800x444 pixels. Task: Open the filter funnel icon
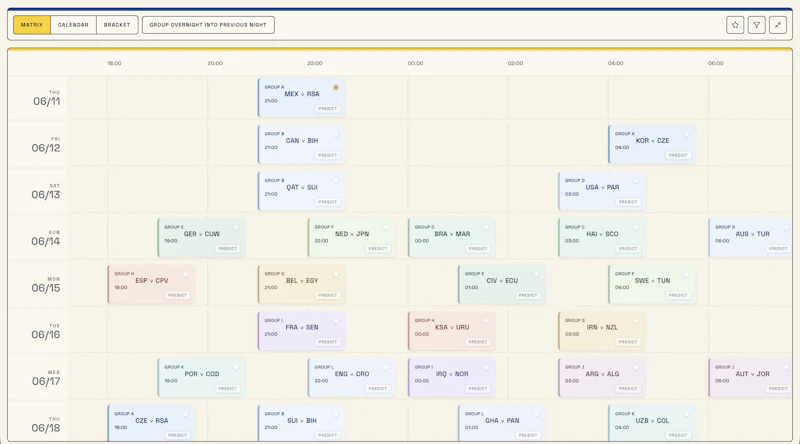tap(757, 25)
